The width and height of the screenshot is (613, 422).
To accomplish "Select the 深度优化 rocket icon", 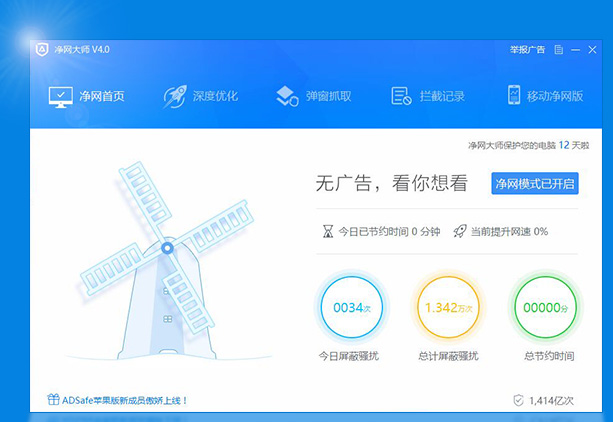I will (x=175, y=97).
